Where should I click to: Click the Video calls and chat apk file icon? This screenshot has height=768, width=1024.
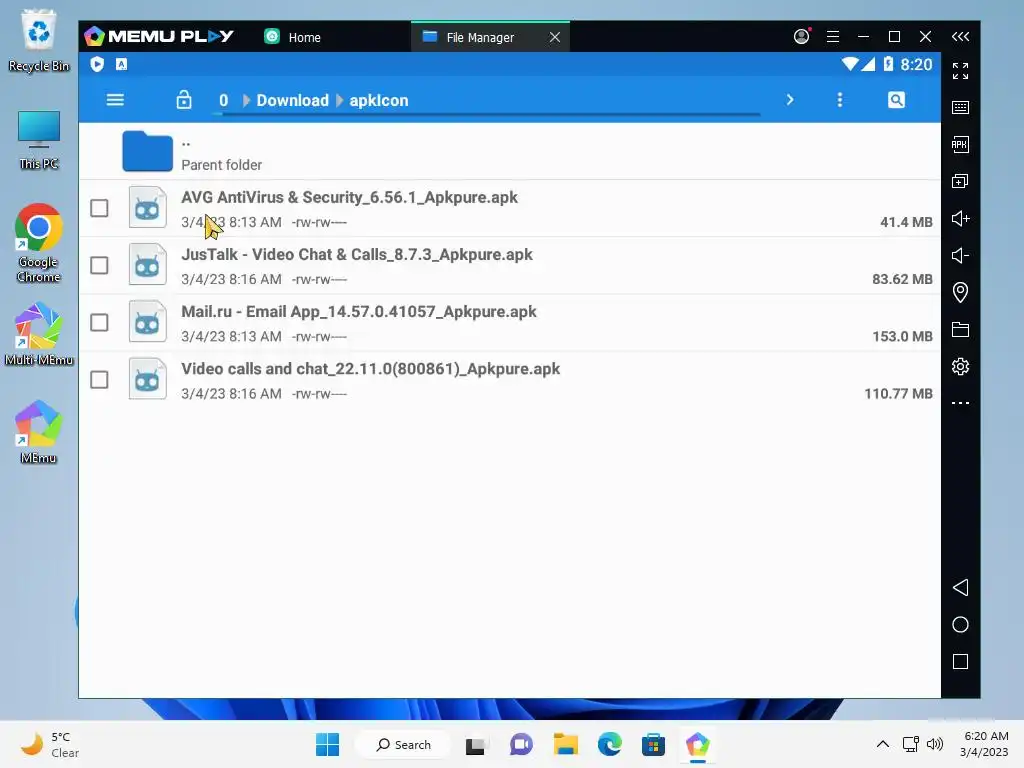(x=148, y=379)
